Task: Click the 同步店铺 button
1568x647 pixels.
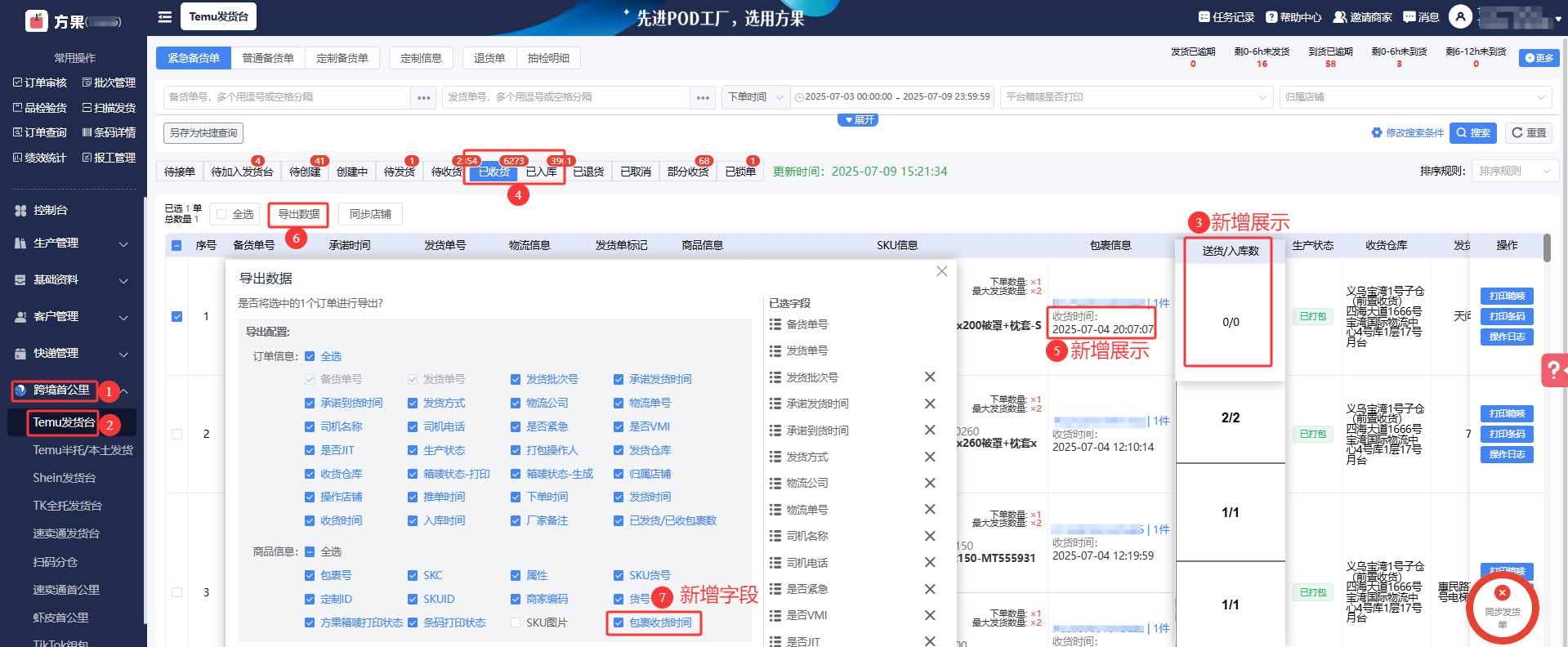Action: 370,214
